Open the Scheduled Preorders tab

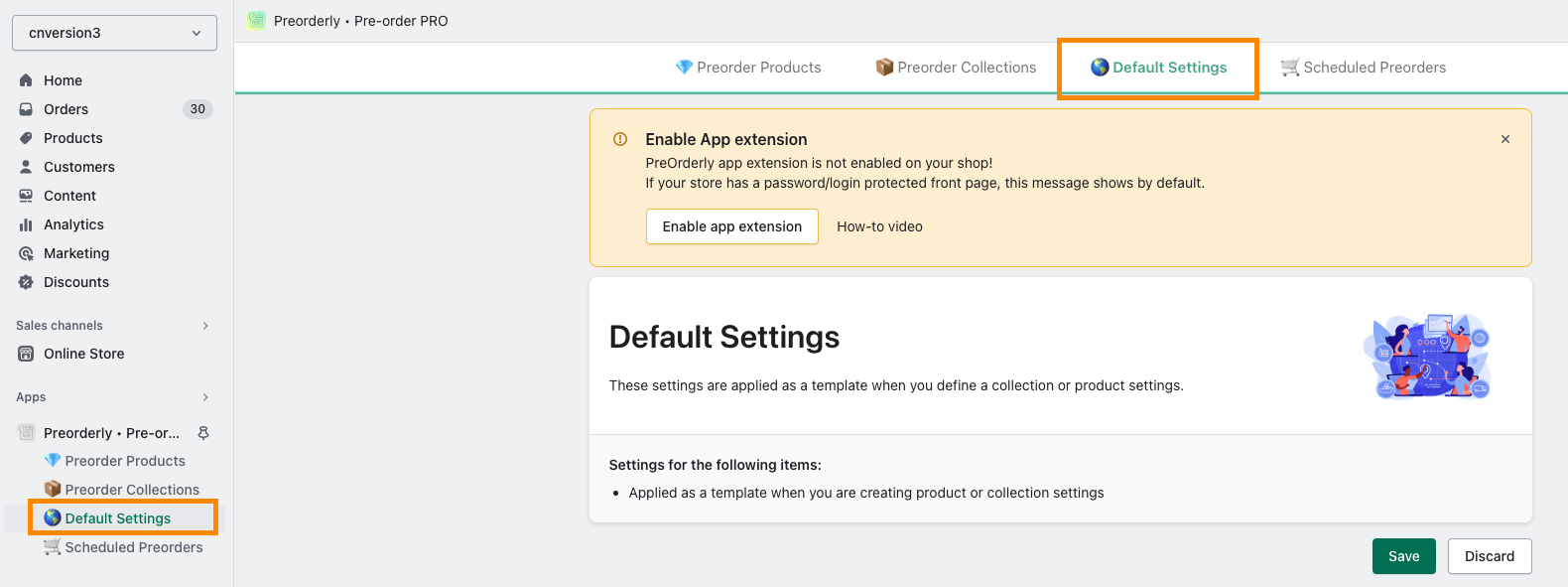(x=1364, y=68)
